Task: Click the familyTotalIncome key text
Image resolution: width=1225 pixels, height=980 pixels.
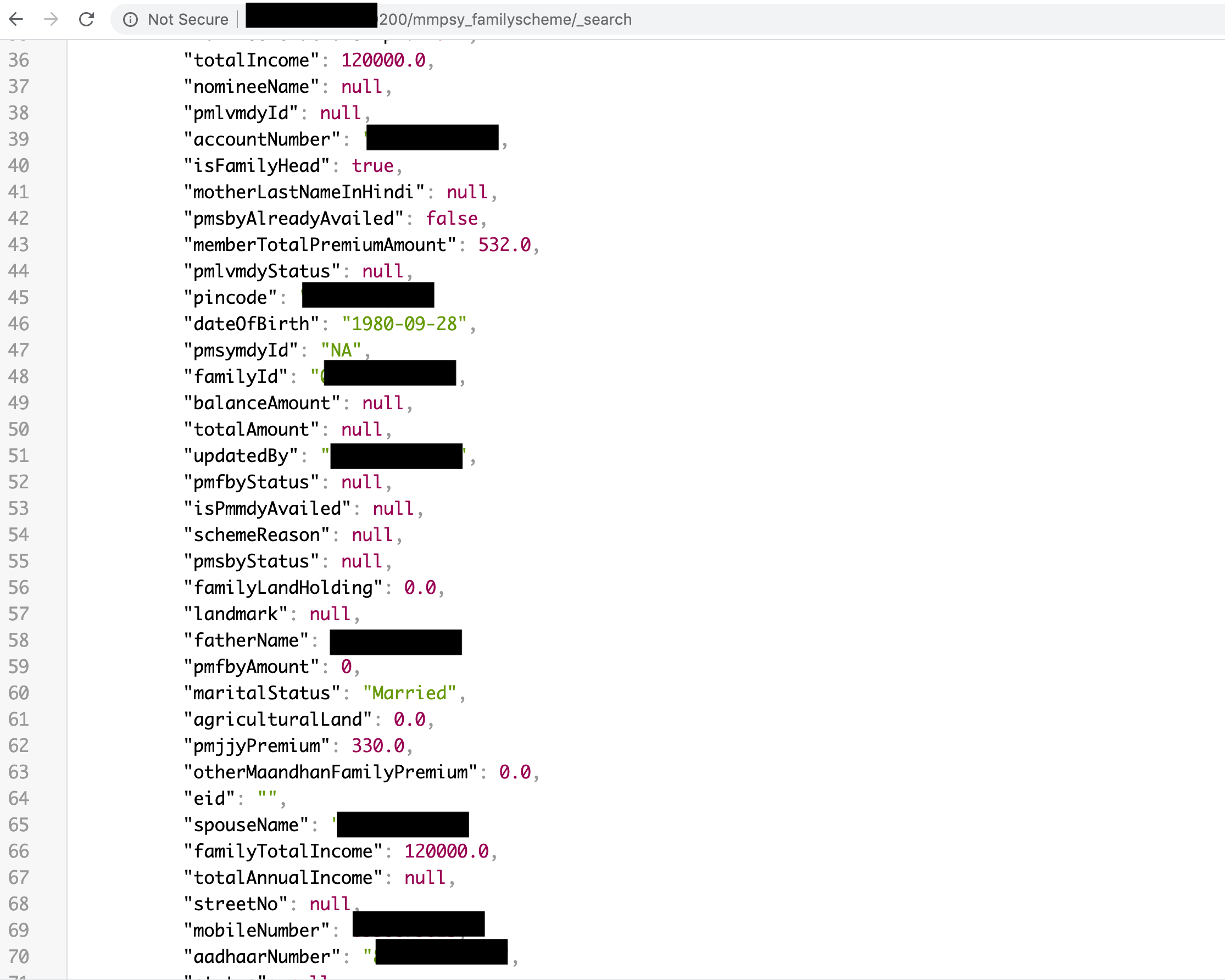Action: point(283,851)
